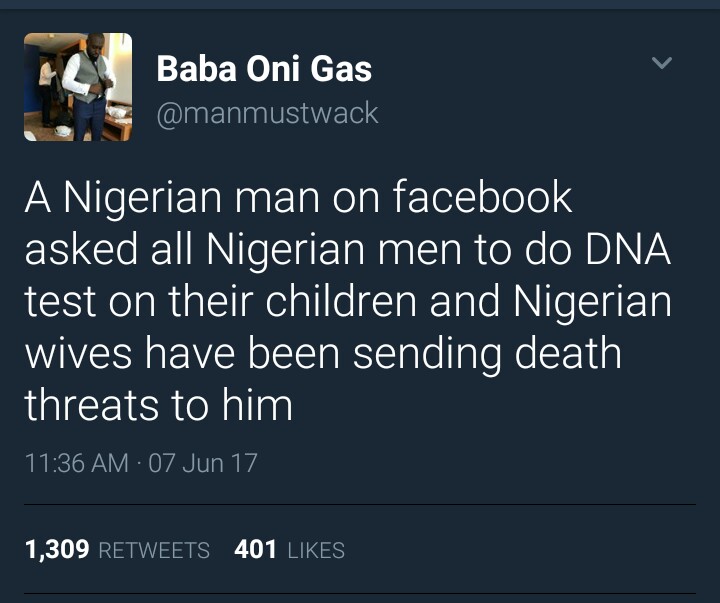Open the RETWEETS label list
Viewport: 720px width, 603px height.
tap(154, 550)
